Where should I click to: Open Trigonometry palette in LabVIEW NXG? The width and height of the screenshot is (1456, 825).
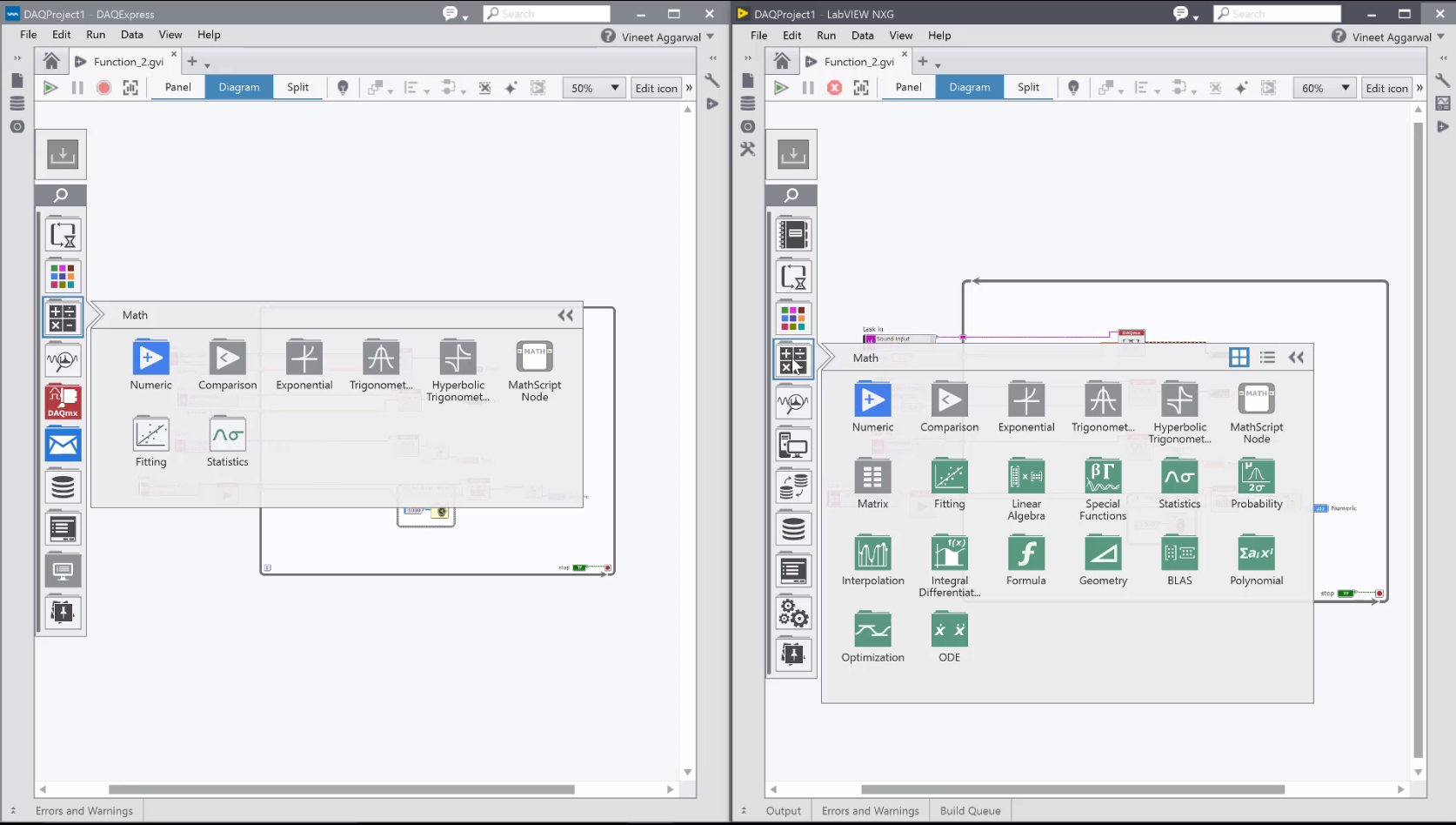click(x=1103, y=406)
